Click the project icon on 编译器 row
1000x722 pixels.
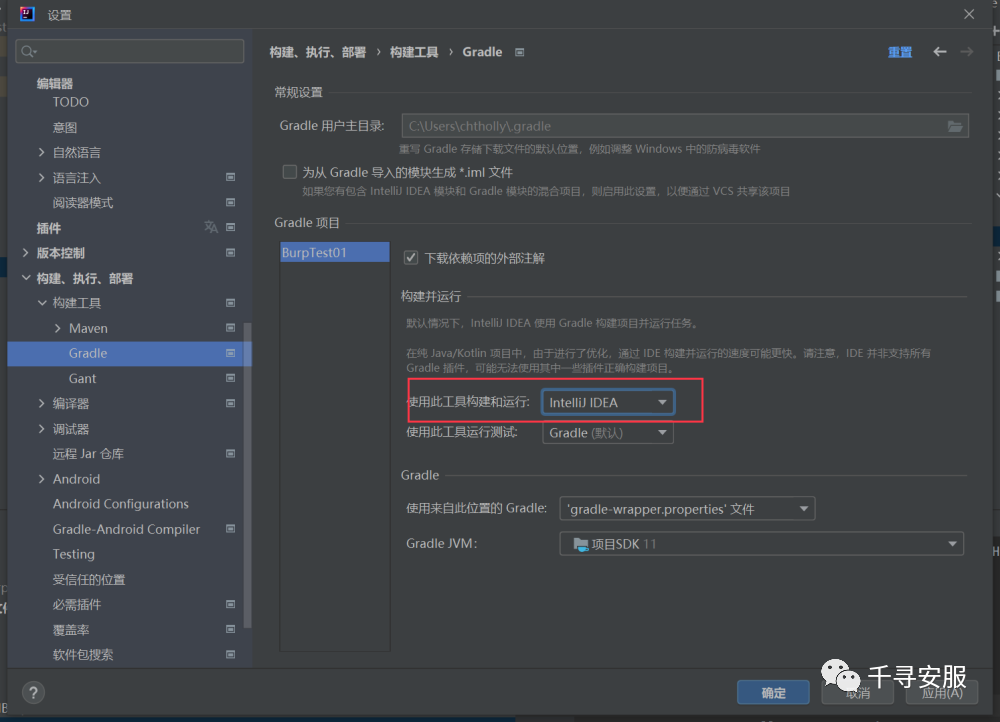coord(231,403)
